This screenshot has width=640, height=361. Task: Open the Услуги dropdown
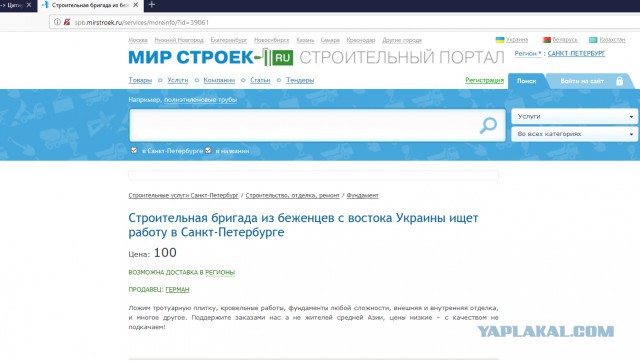click(x=574, y=116)
